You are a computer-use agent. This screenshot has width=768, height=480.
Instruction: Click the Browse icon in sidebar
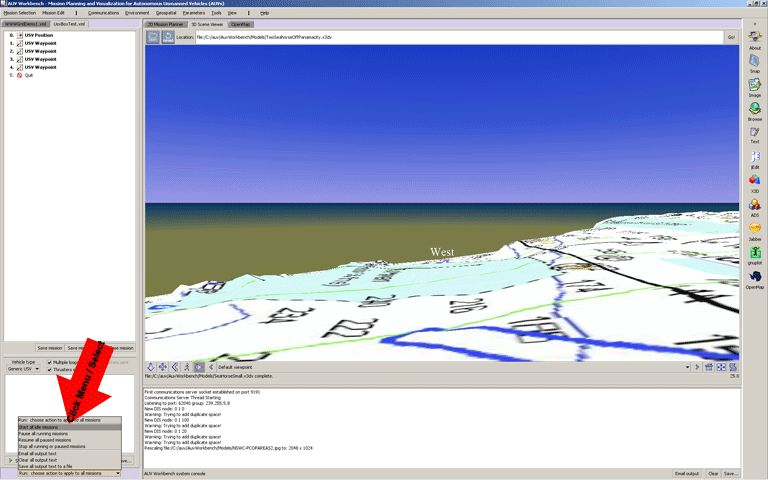pyautogui.click(x=754, y=108)
